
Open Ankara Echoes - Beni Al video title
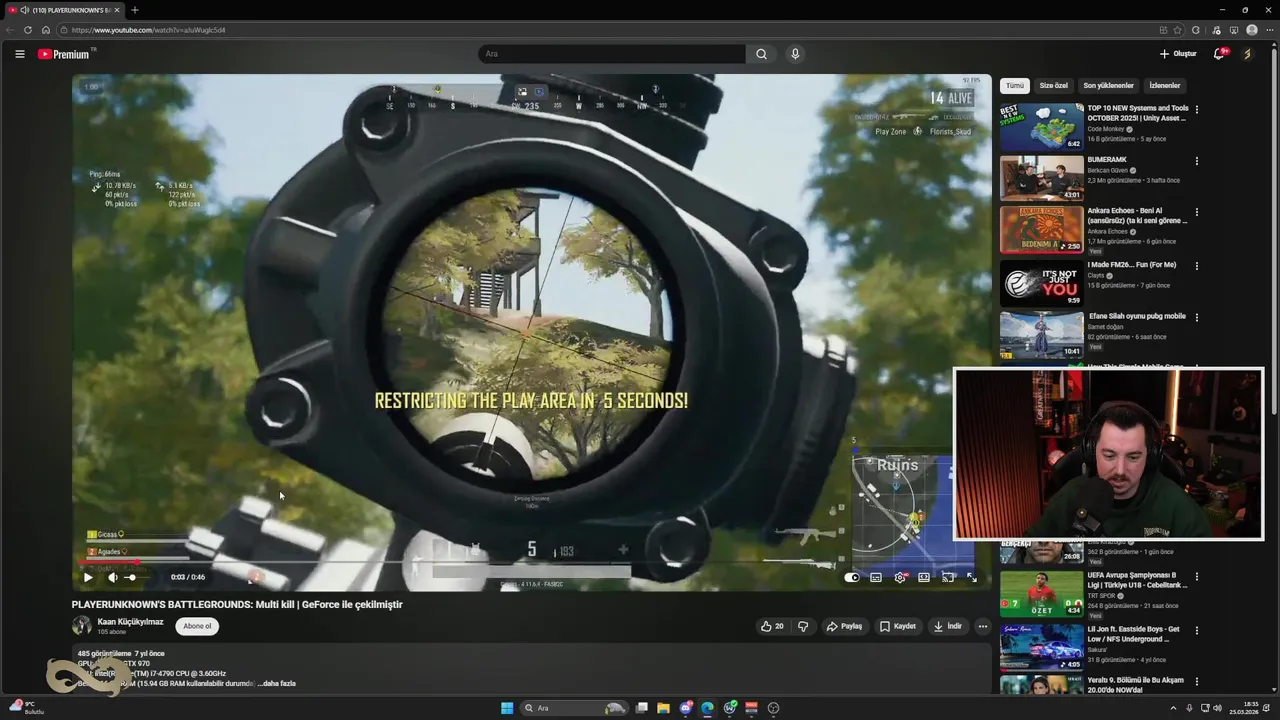[1138, 215]
